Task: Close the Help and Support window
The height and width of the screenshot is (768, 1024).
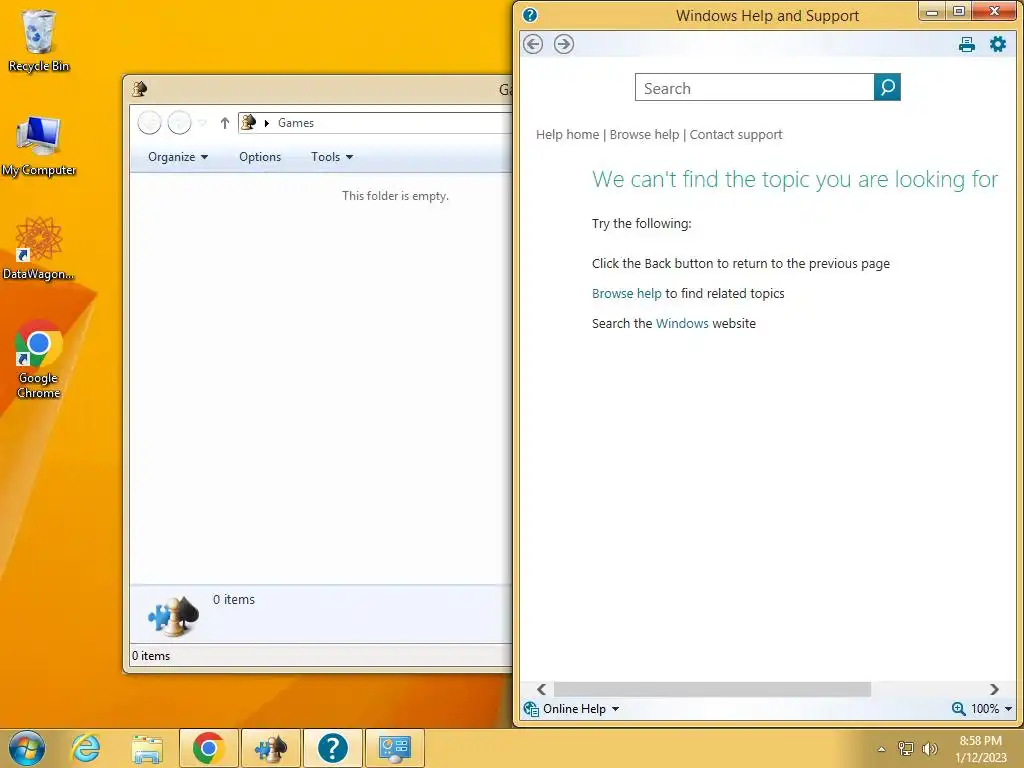Action: tap(995, 11)
